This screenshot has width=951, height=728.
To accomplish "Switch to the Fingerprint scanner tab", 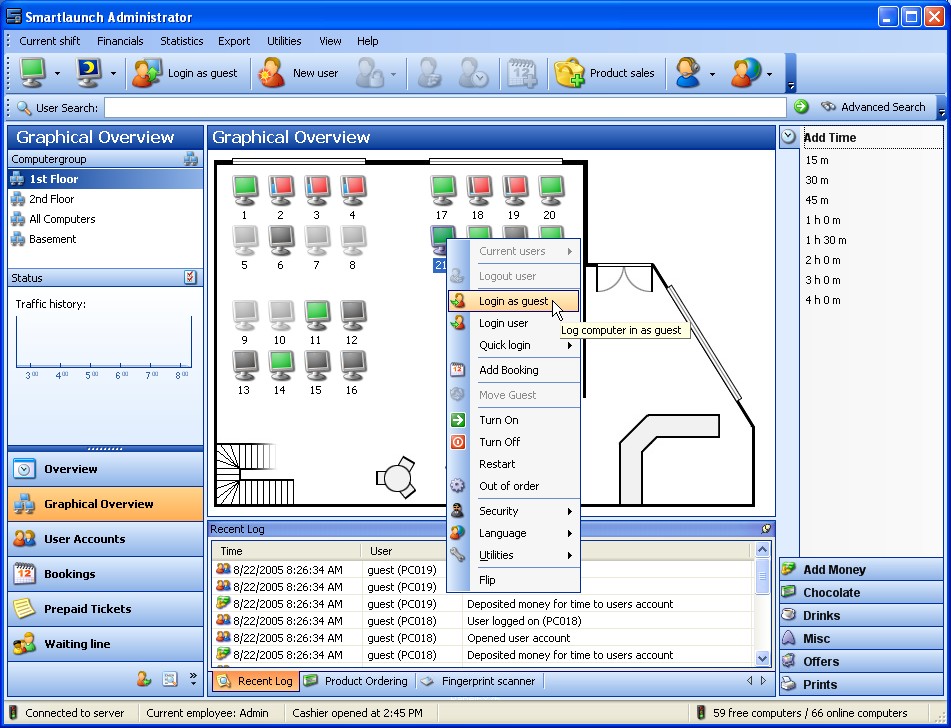I will click(479, 681).
